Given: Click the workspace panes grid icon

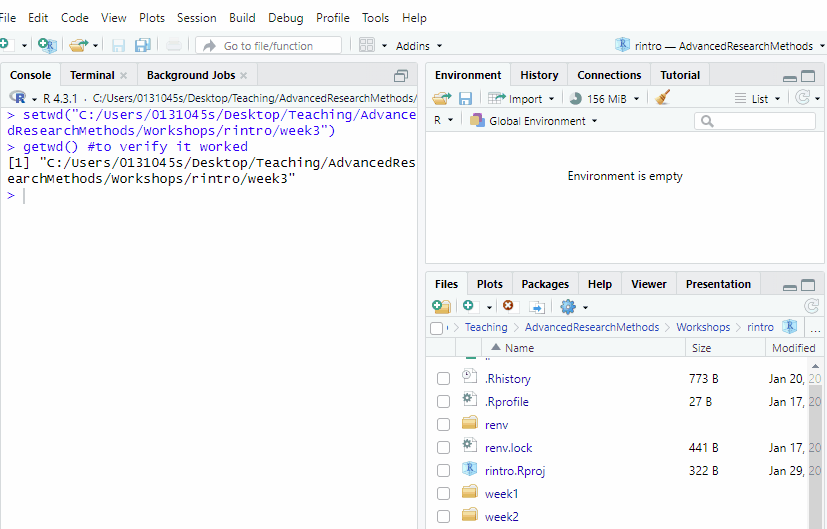Looking at the screenshot, I should [367, 45].
